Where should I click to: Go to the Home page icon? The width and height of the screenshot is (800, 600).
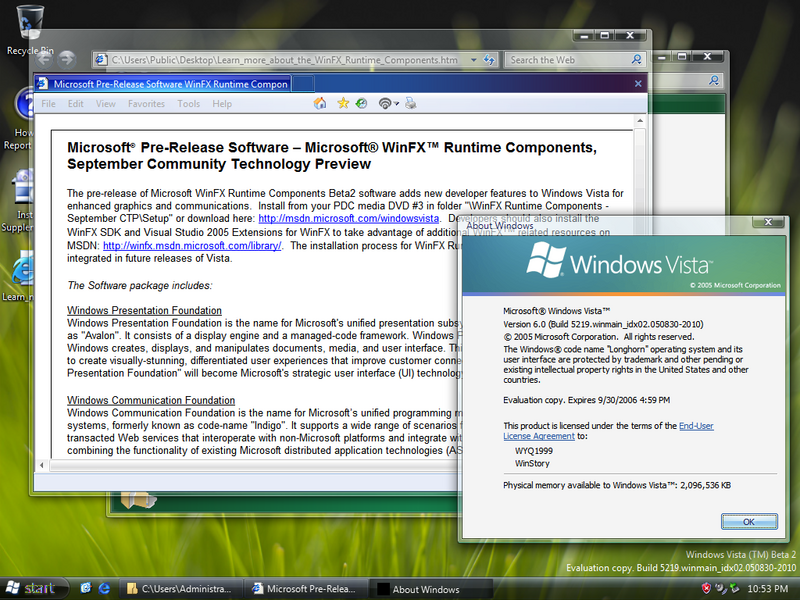click(x=320, y=104)
